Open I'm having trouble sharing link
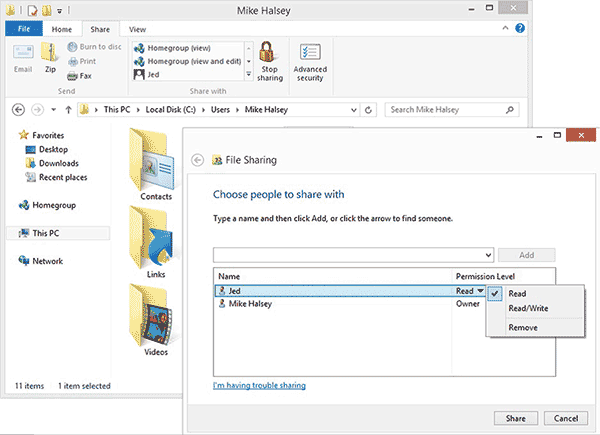This screenshot has height=435, width=600. pyautogui.click(x=259, y=385)
